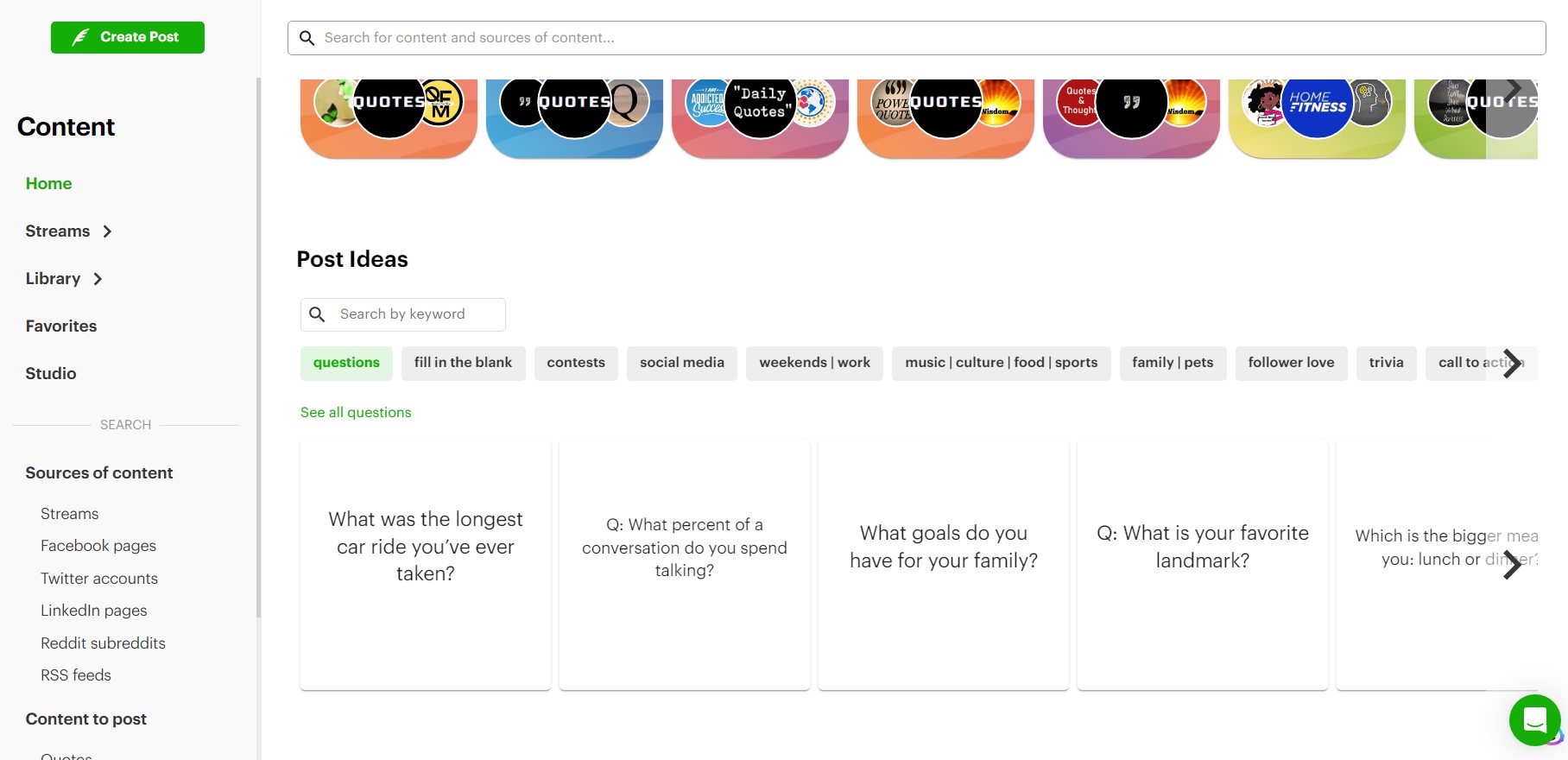Select the family | pets tag
Viewport: 1568px width, 760px height.
click(1173, 363)
